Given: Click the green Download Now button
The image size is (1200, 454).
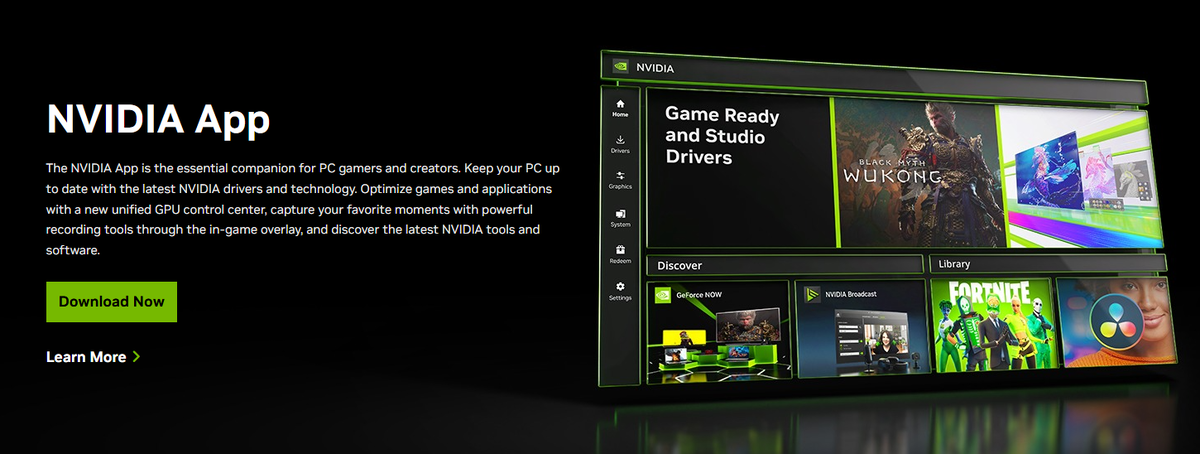Looking at the screenshot, I should coord(111,301).
